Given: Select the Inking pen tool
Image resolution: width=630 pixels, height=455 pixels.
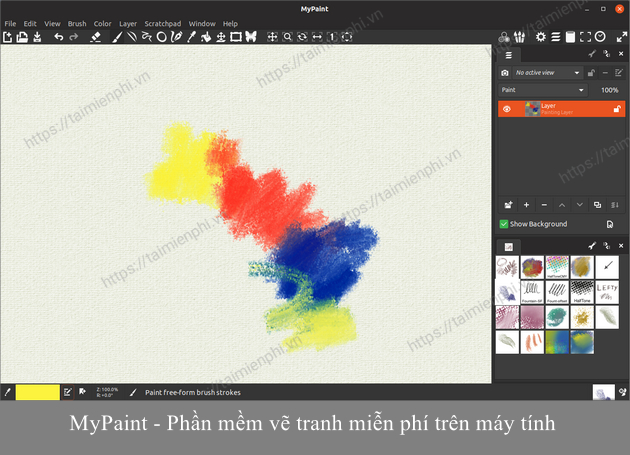Looking at the screenshot, I should click(x=176, y=37).
